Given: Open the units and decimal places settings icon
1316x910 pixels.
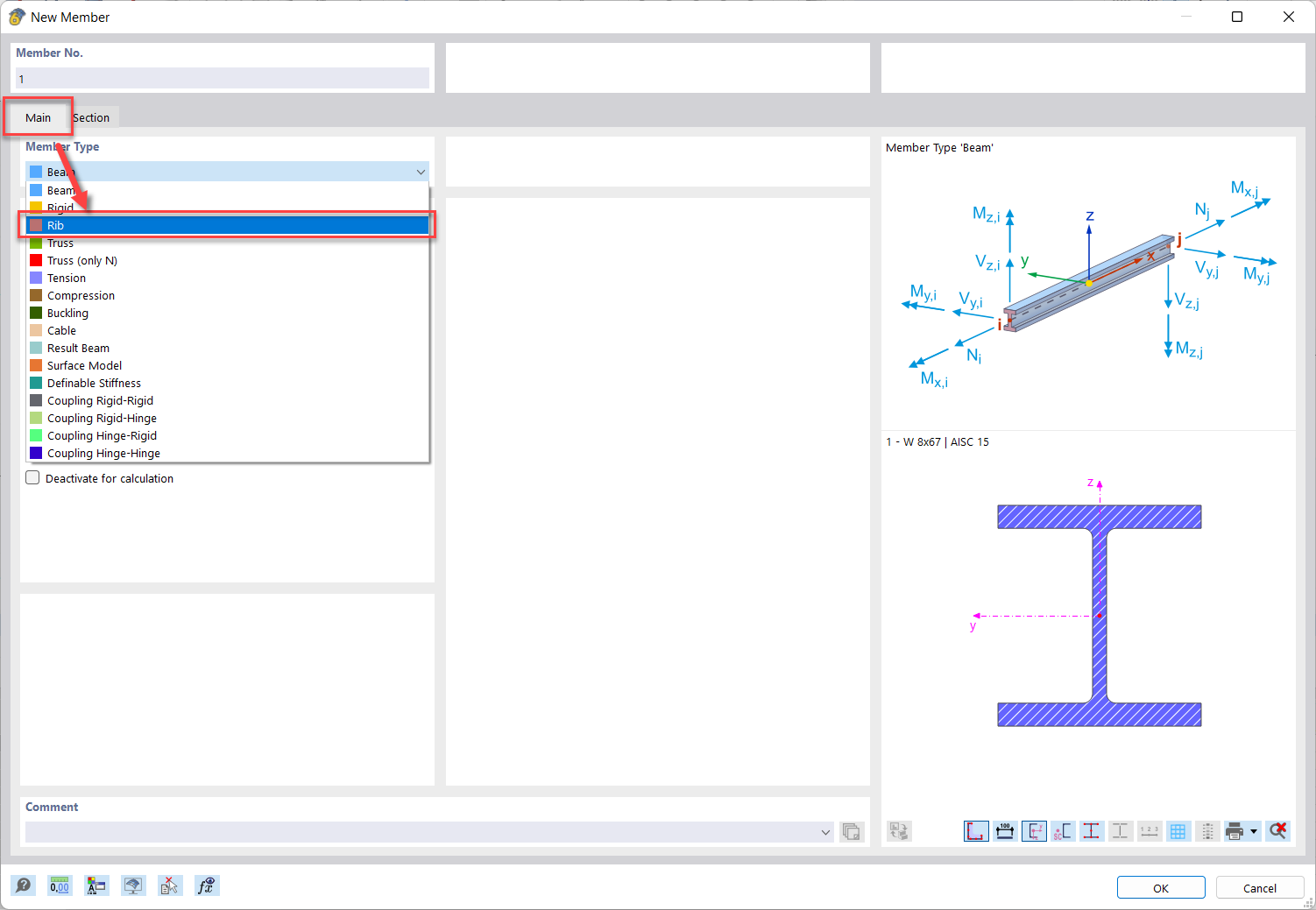Looking at the screenshot, I should pos(60,885).
